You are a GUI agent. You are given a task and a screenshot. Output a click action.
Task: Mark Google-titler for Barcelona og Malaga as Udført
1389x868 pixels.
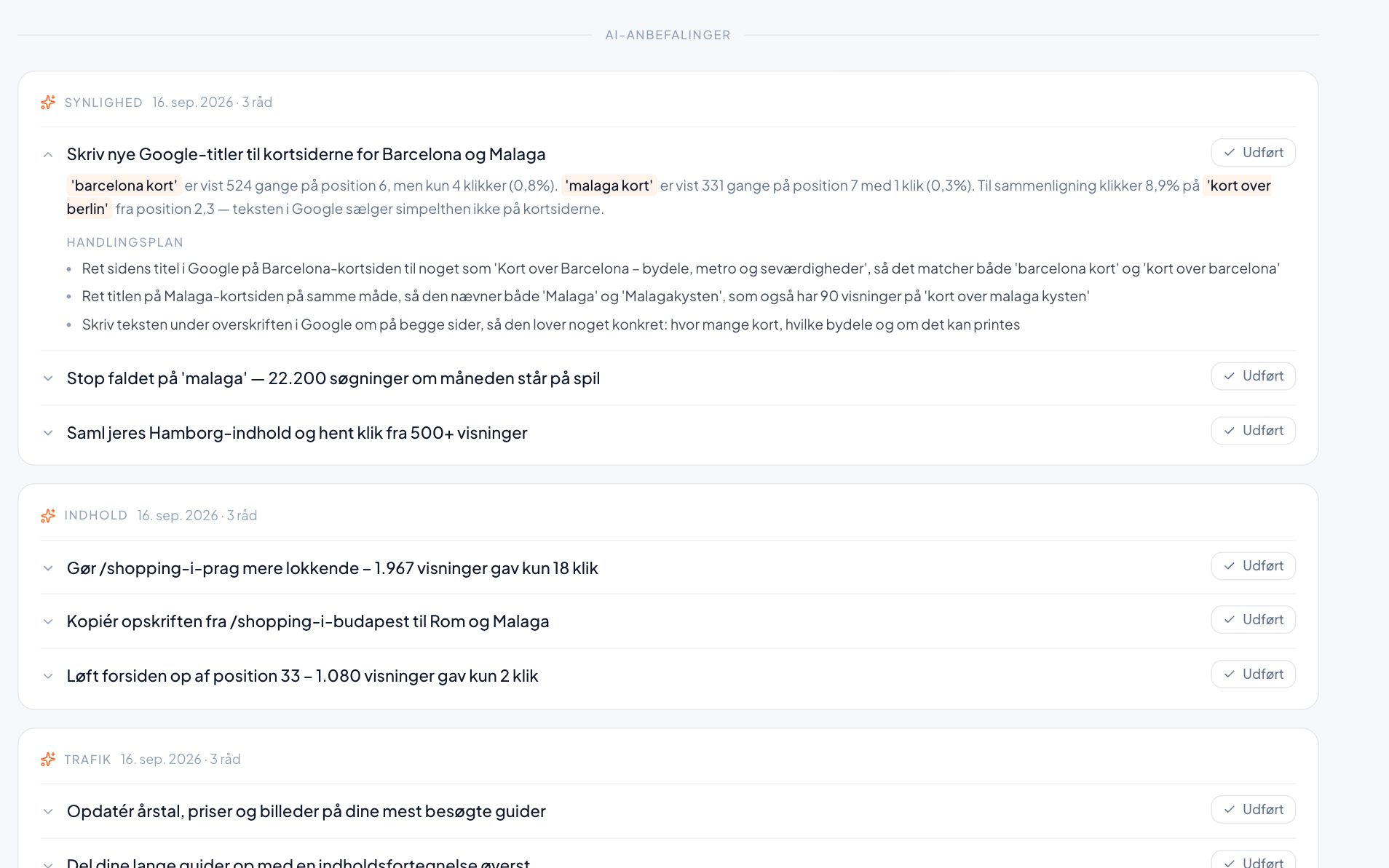[1253, 153]
